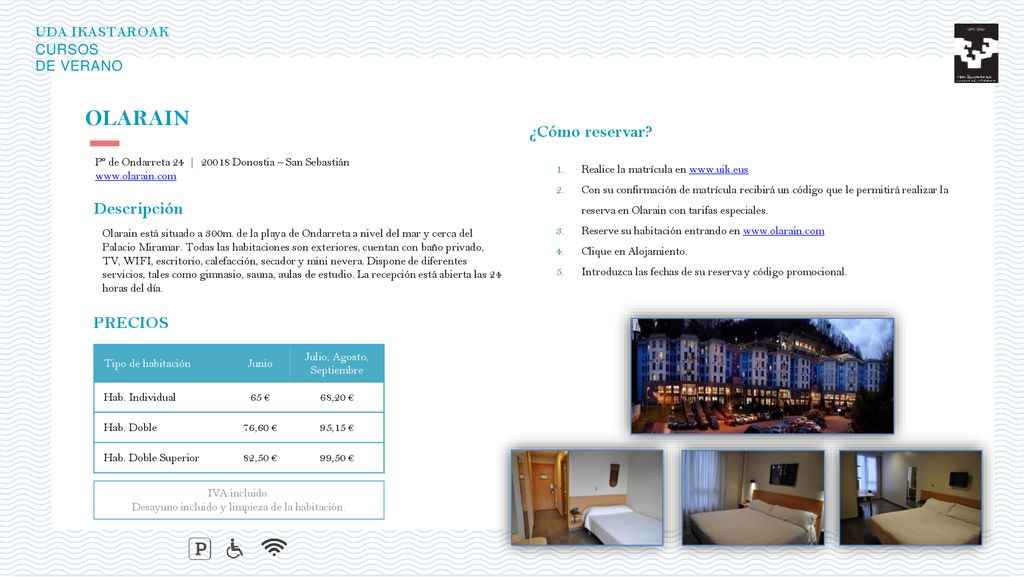The image size is (1024, 577).
Task: Click the room photo with curtains and TV
Action: [753, 497]
